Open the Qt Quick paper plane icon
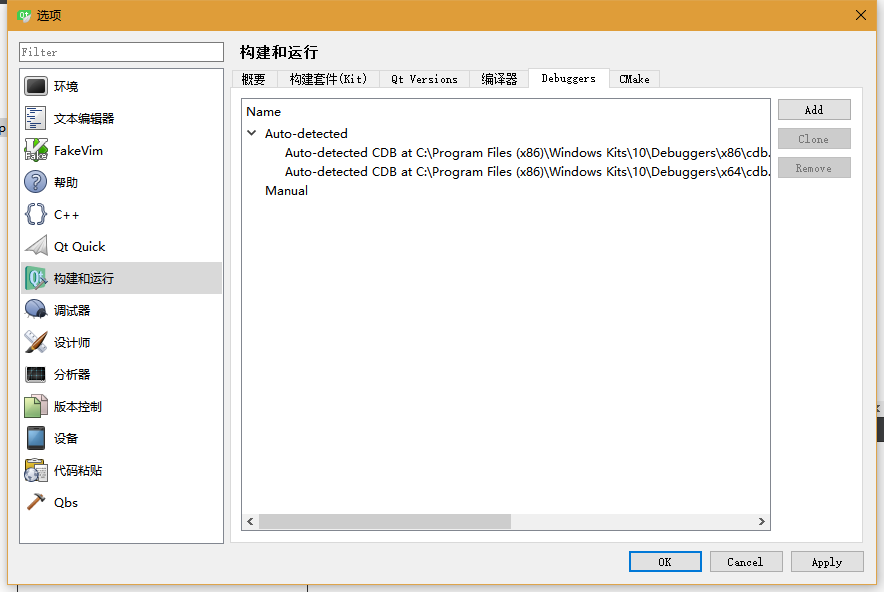The height and width of the screenshot is (592, 884). 36,246
